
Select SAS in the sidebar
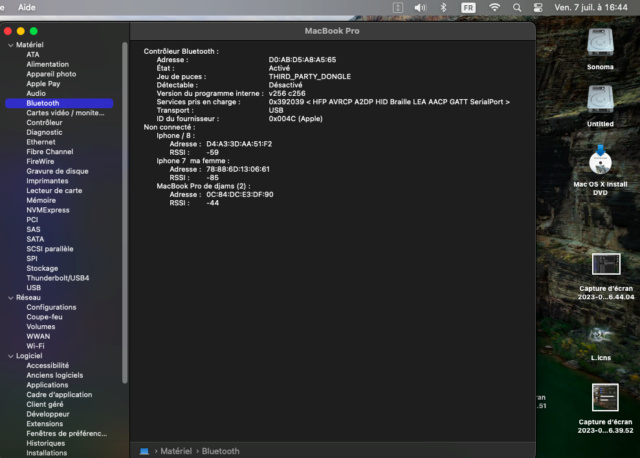tap(33, 229)
